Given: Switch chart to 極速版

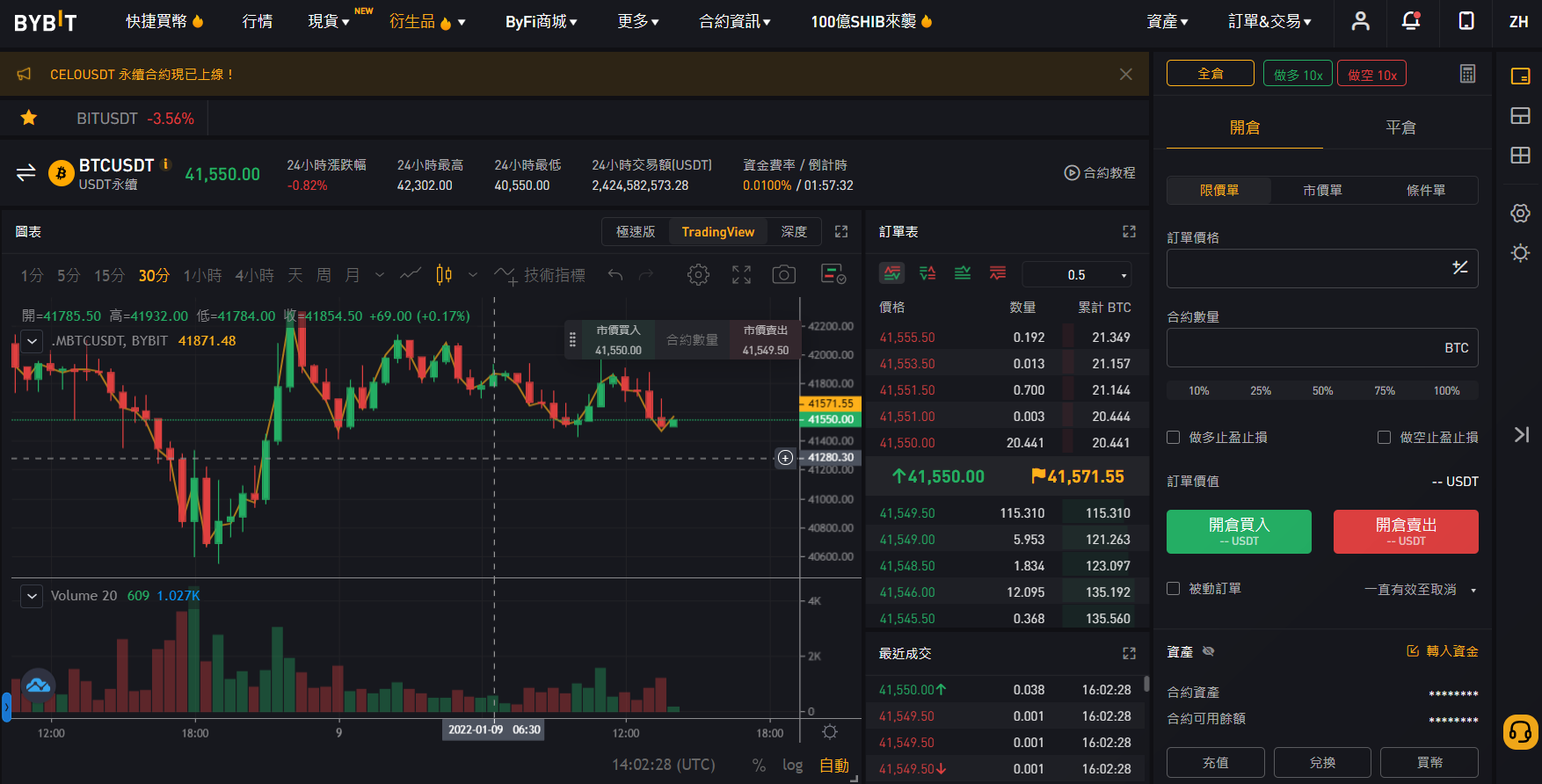Looking at the screenshot, I should click(636, 231).
